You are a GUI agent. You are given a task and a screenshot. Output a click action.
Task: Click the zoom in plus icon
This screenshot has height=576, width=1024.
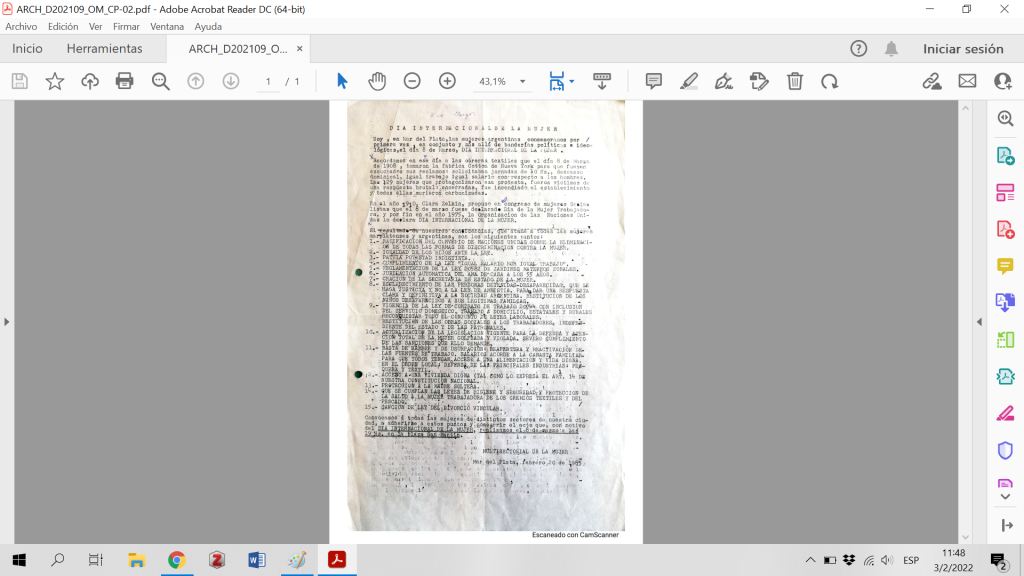(447, 81)
